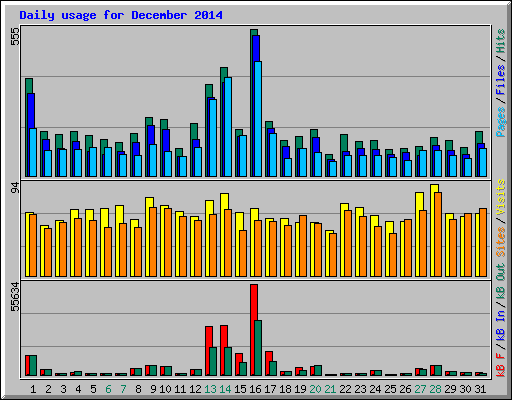The height and width of the screenshot is (400, 512).
Task: Click x-axis day label "18"
Action: click(x=285, y=389)
